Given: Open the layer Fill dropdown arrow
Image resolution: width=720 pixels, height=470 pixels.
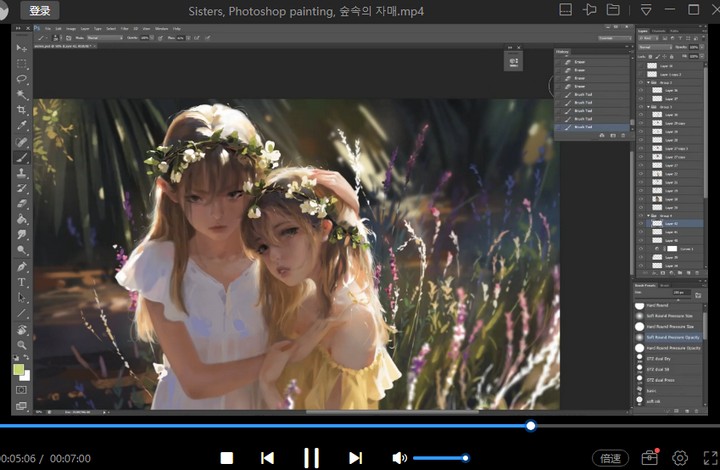Looking at the screenshot, I should pos(701,56).
